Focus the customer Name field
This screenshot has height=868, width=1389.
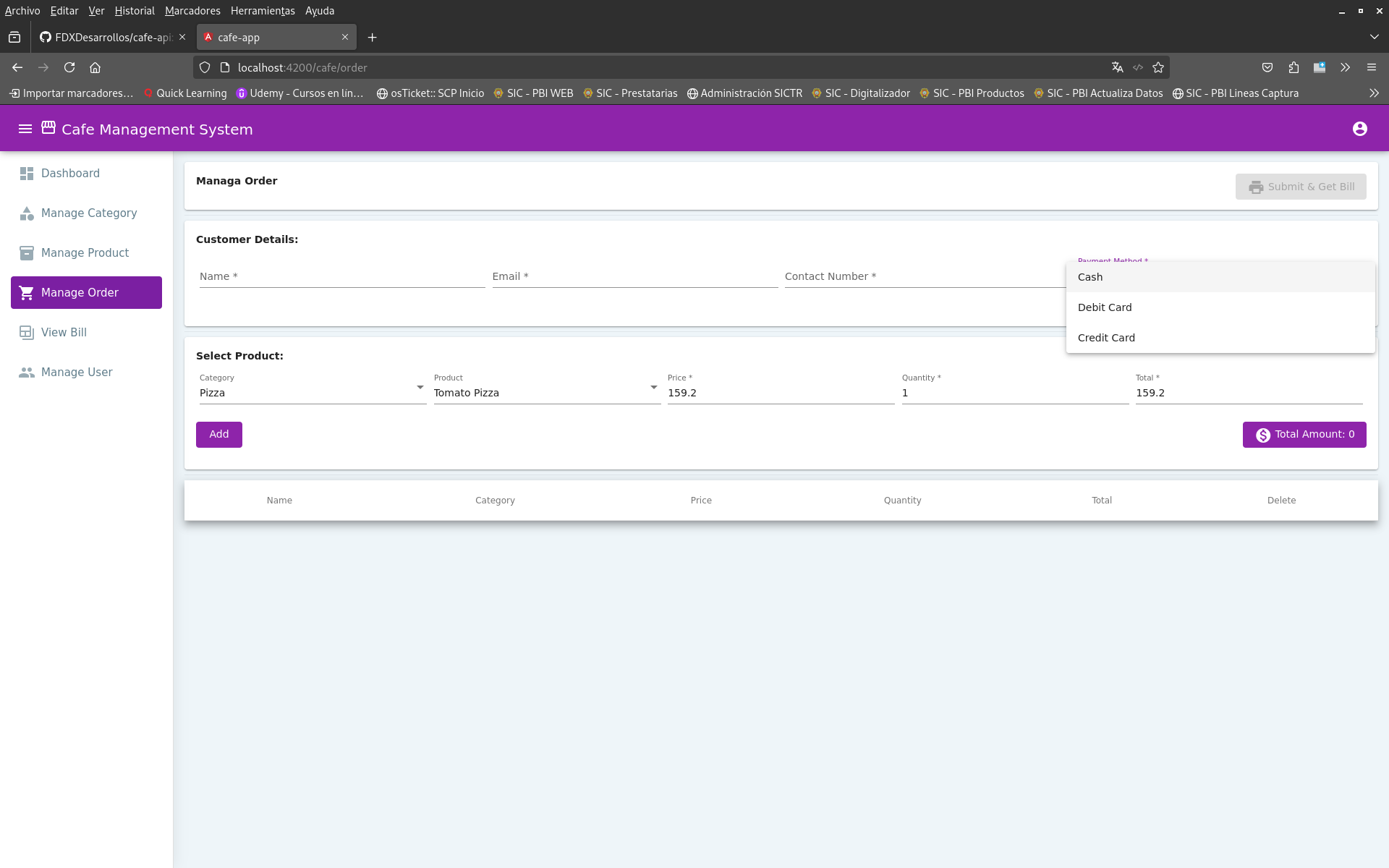[x=342, y=277]
